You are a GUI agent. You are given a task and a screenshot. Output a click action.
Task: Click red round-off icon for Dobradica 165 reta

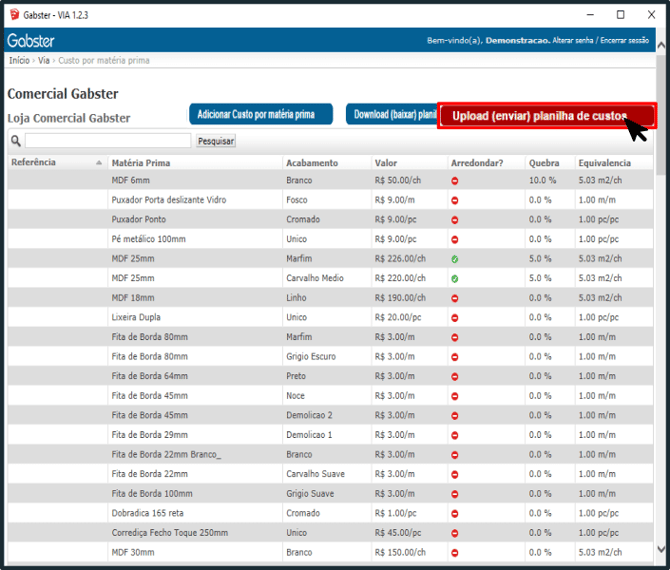click(x=455, y=513)
